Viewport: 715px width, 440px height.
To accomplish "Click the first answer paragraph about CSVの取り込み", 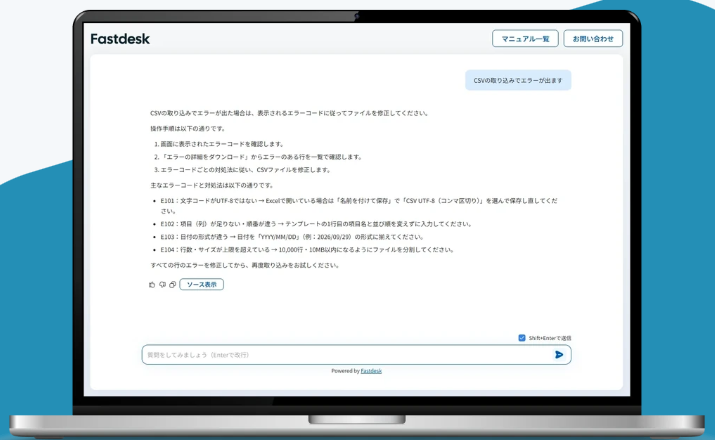I will coord(290,113).
